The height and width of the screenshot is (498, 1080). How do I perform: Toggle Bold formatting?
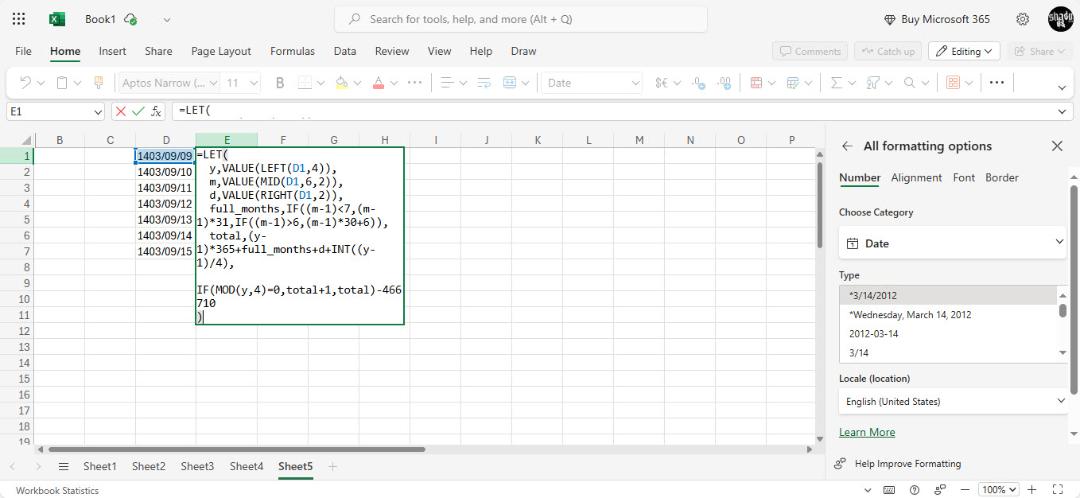point(280,83)
